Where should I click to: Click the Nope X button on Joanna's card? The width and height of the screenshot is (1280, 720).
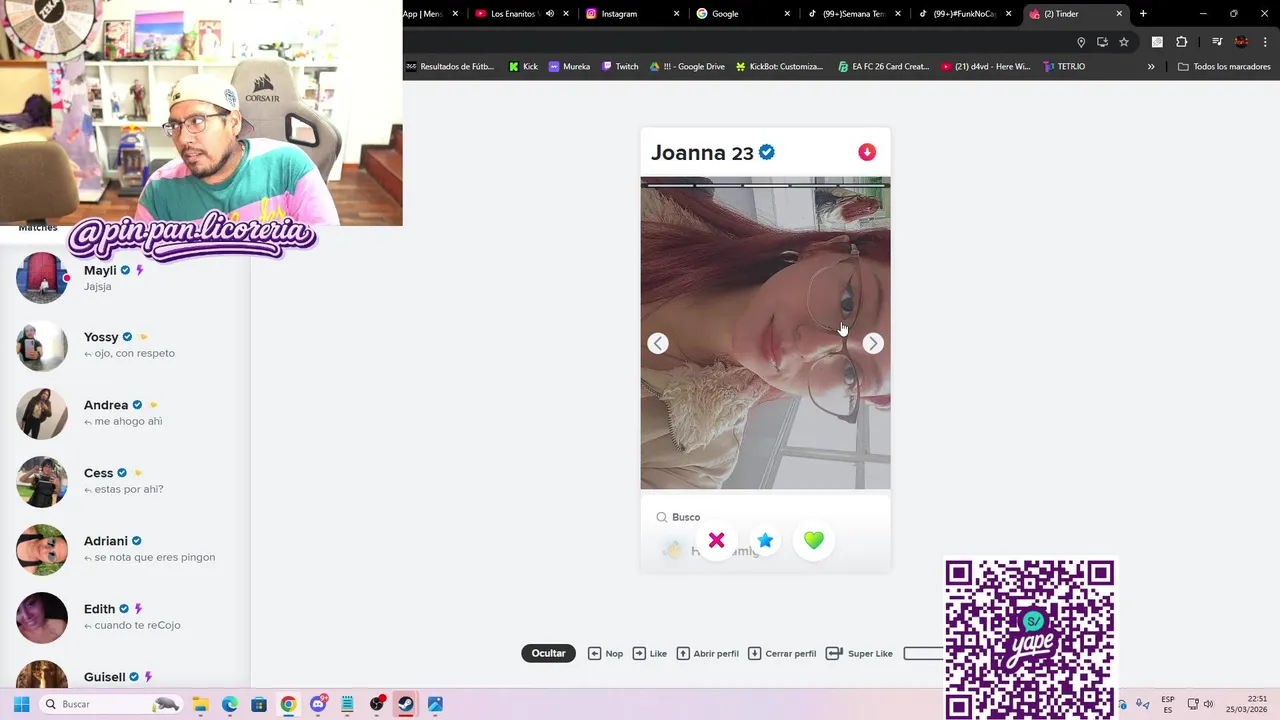coord(716,541)
